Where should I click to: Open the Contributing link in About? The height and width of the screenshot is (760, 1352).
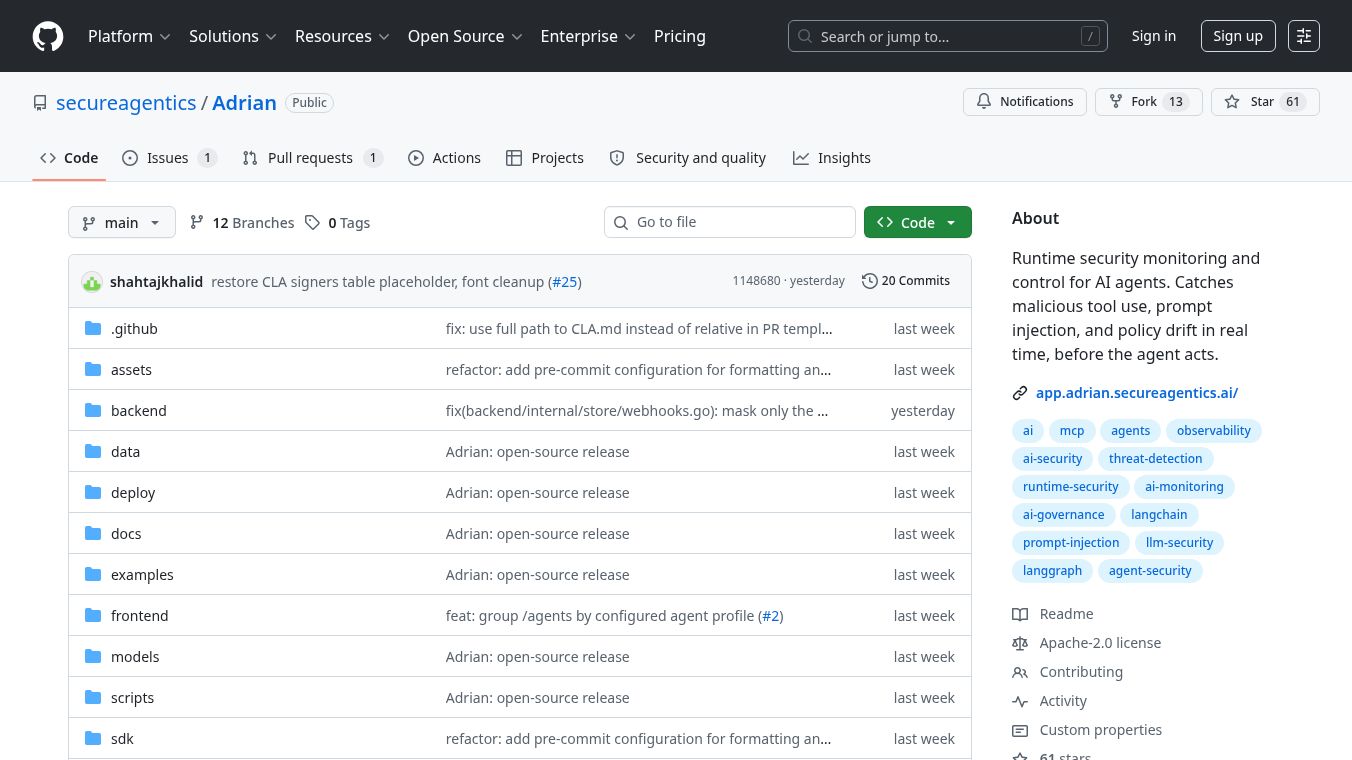[x=1081, y=672]
